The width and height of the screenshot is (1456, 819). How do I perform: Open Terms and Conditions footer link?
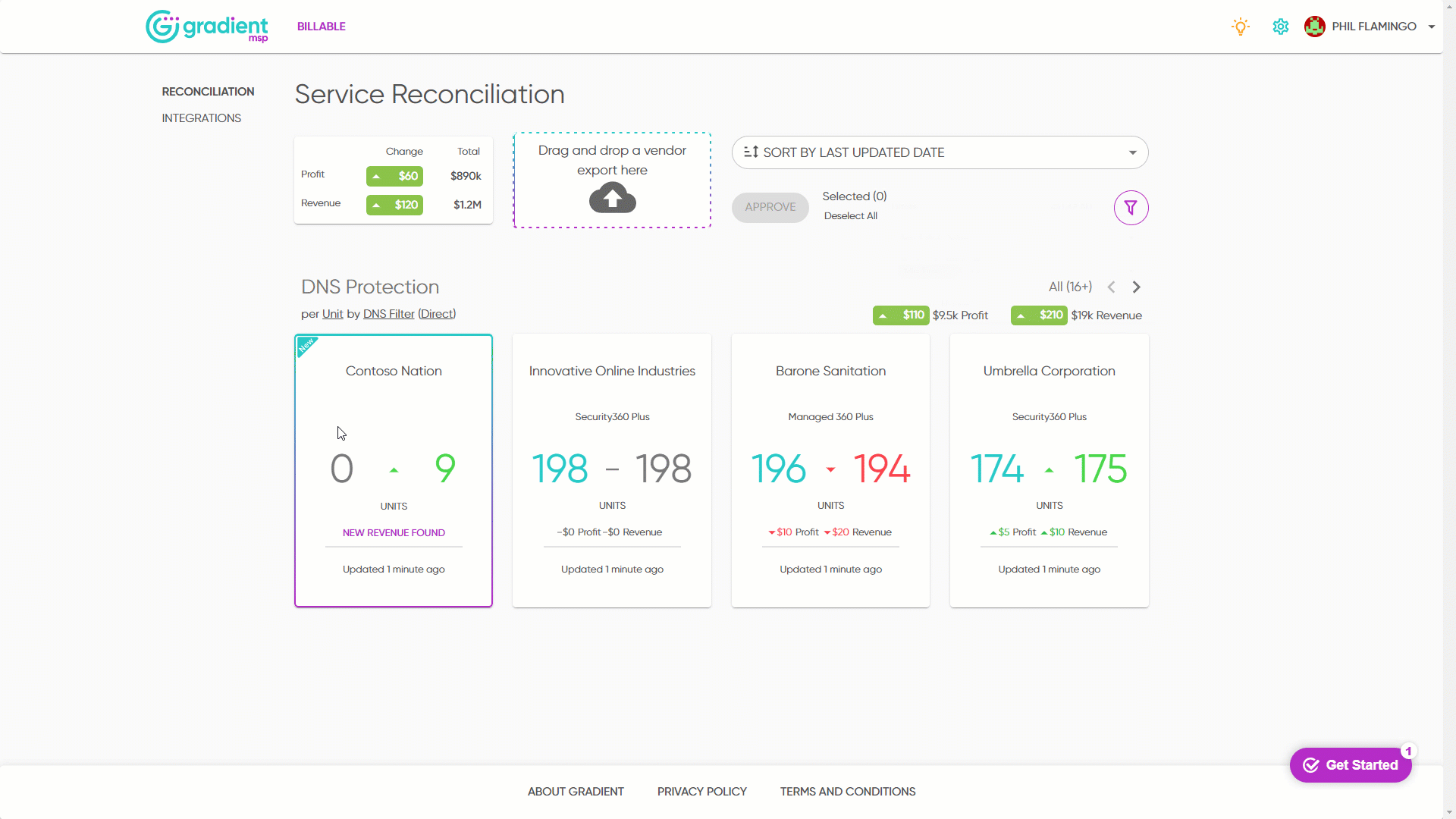click(x=848, y=792)
